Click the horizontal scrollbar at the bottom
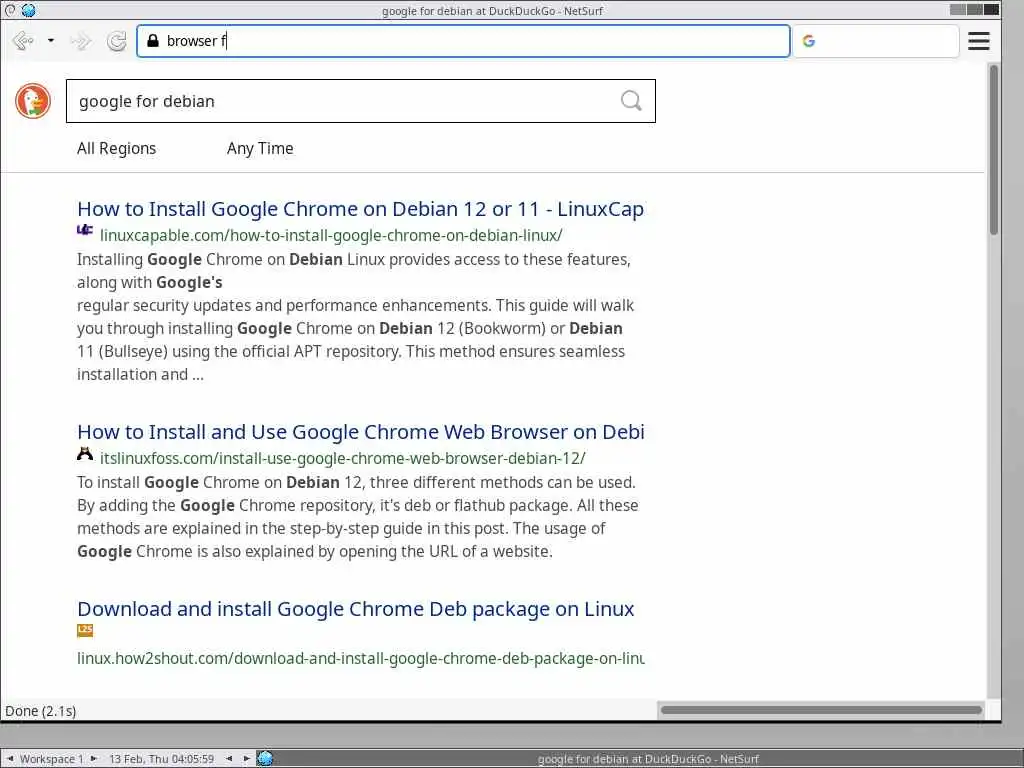The height and width of the screenshot is (768, 1024). pyautogui.click(x=821, y=710)
